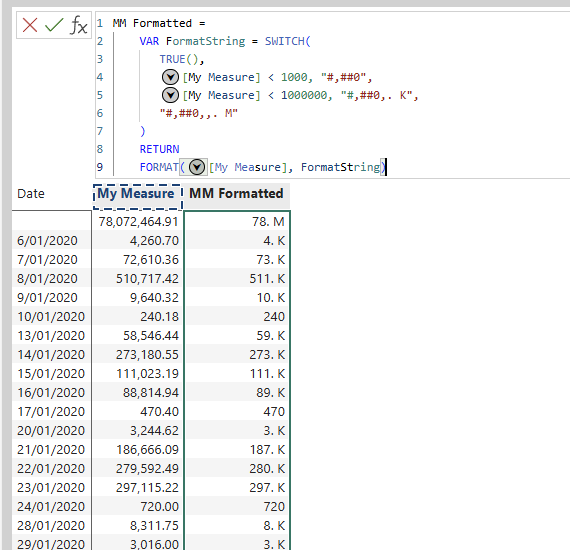Click the formatted value 4. K
Screen dimensions: 570x550
(274, 241)
